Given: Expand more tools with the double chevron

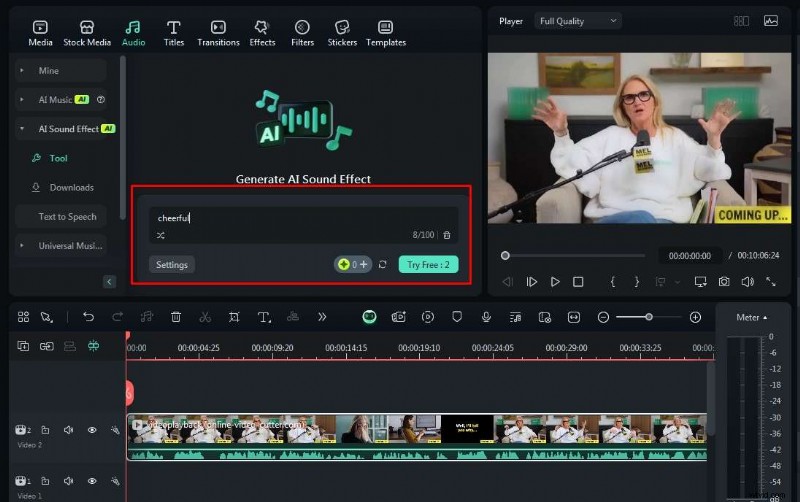Looking at the screenshot, I should pos(322,317).
